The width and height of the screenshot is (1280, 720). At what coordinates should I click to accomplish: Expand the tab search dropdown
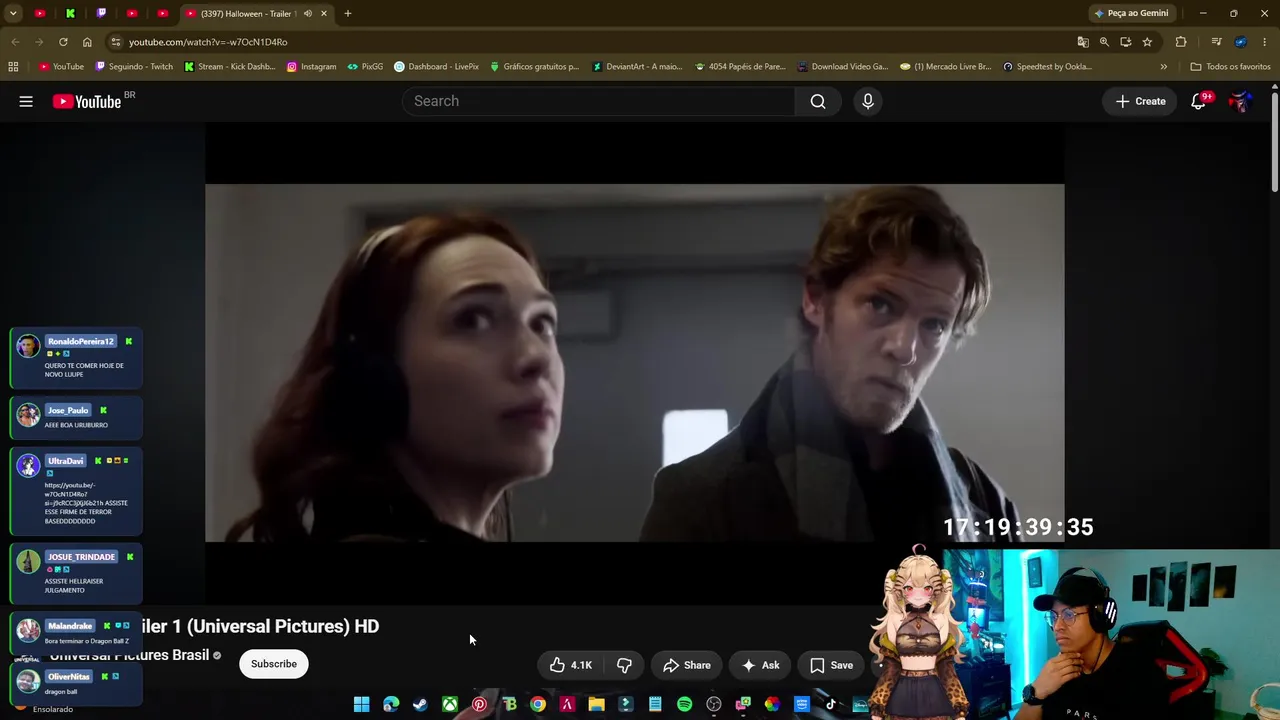(x=13, y=14)
